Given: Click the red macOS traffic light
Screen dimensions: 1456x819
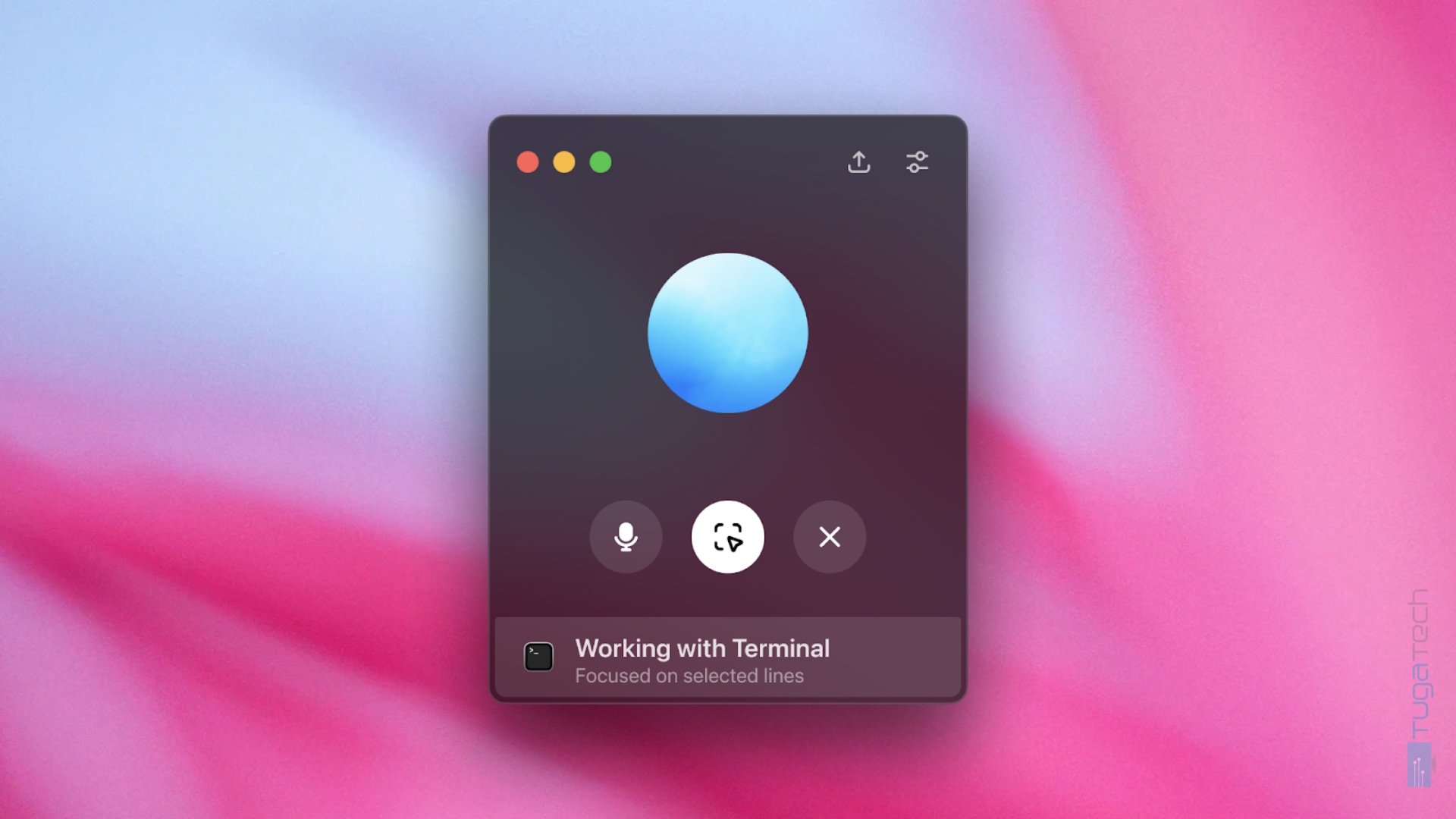Looking at the screenshot, I should pyautogui.click(x=527, y=162).
